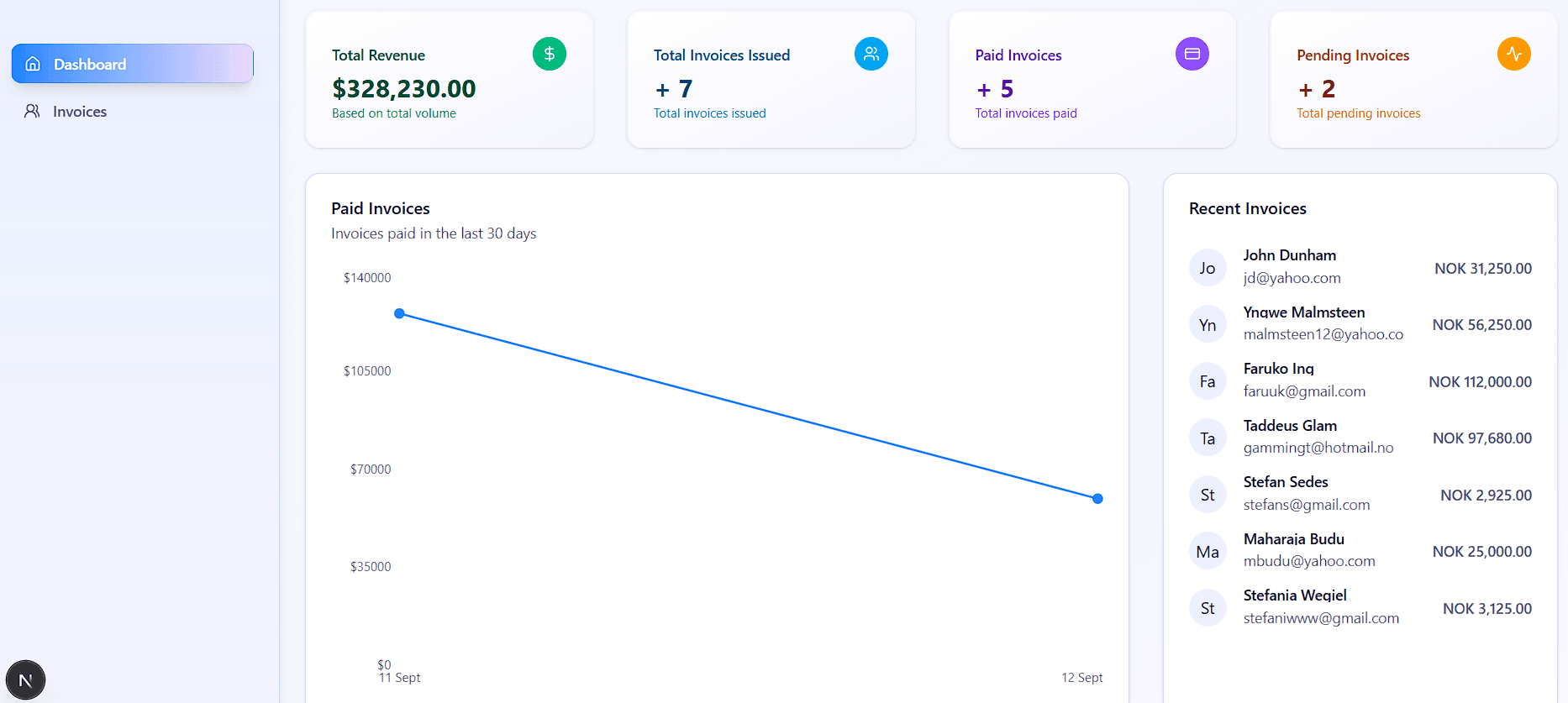Click the orange activity pulse Pending Invoices icon
The height and width of the screenshot is (703, 1568).
tap(1513, 55)
